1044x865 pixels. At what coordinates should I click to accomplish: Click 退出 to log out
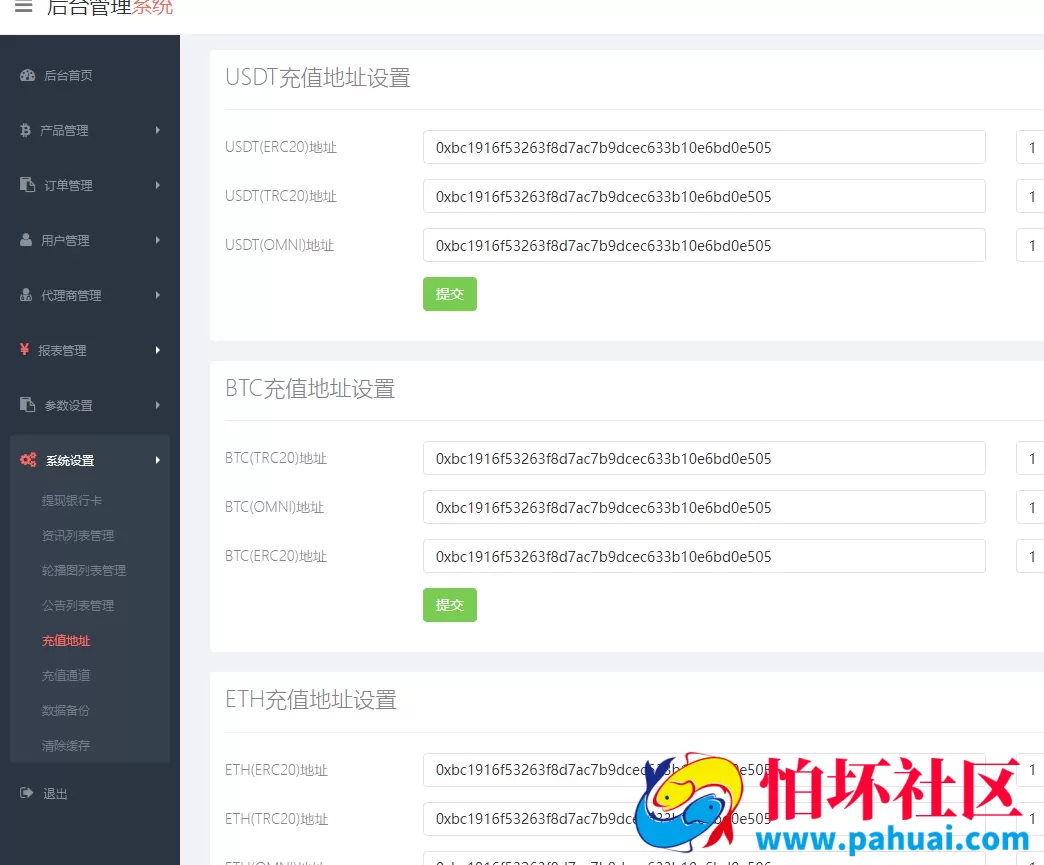coord(55,793)
